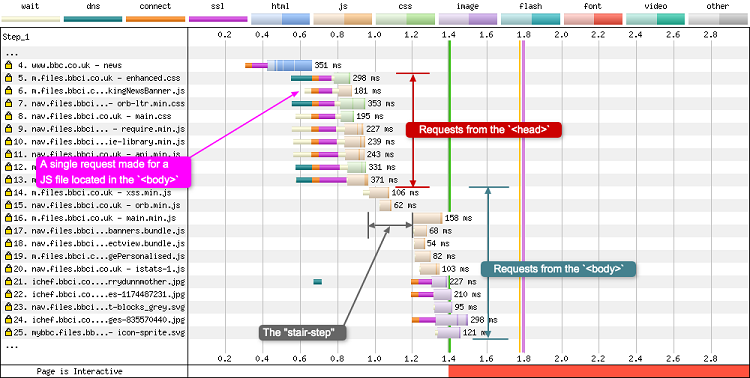Screen dimensions: 750x378
Task: Click the 371 ms timing label
Action: (384, 180)
